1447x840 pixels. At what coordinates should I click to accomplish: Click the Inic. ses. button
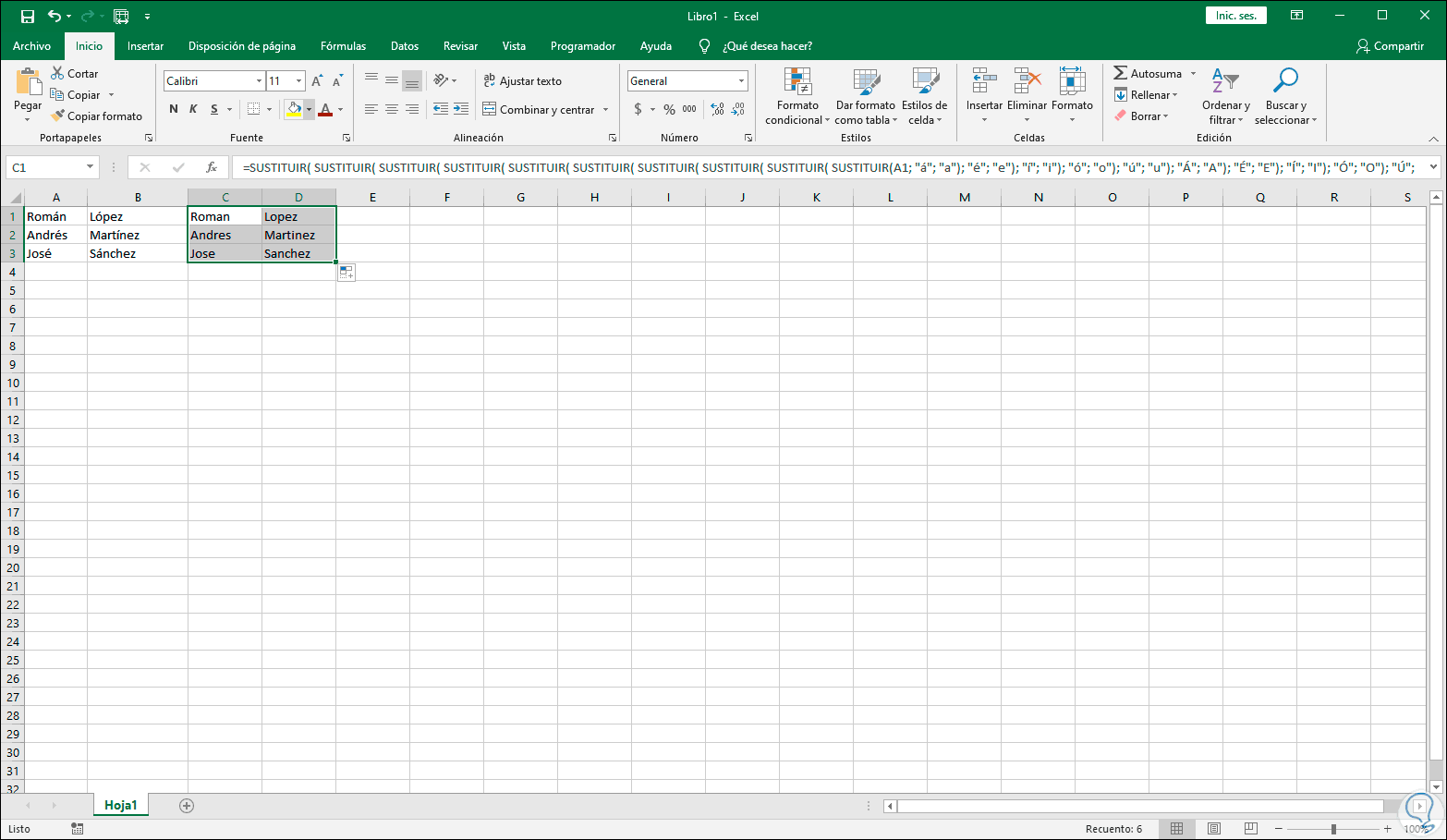coord(1235,15)
